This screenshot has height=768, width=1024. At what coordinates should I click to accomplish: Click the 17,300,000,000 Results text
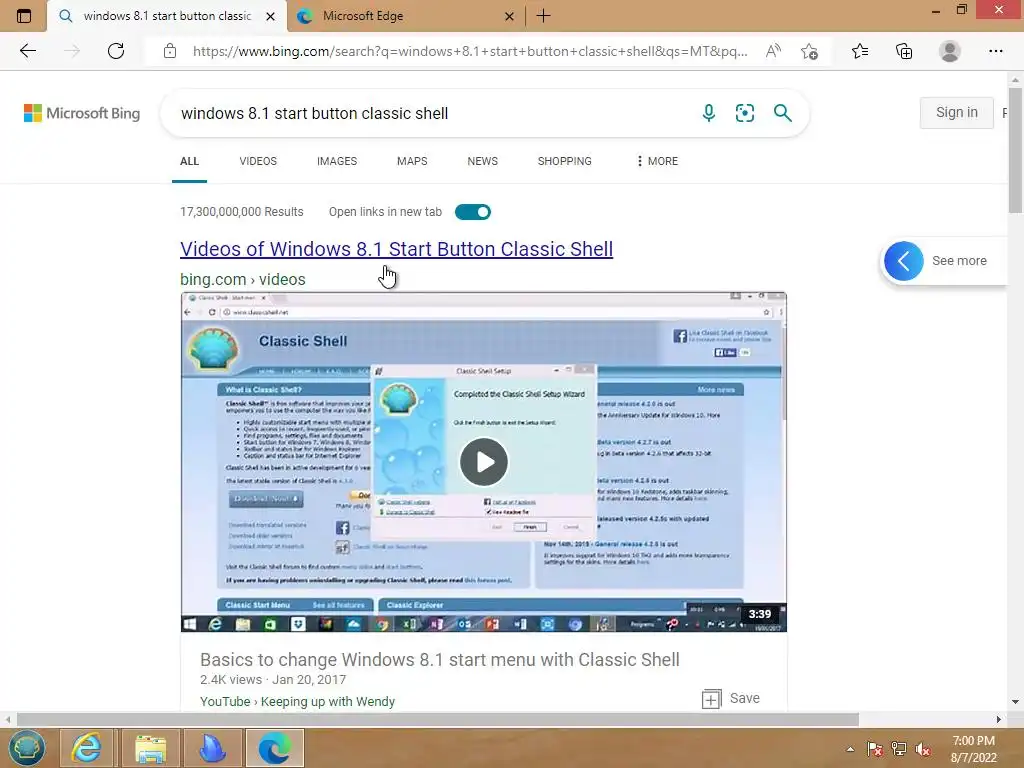242,212
